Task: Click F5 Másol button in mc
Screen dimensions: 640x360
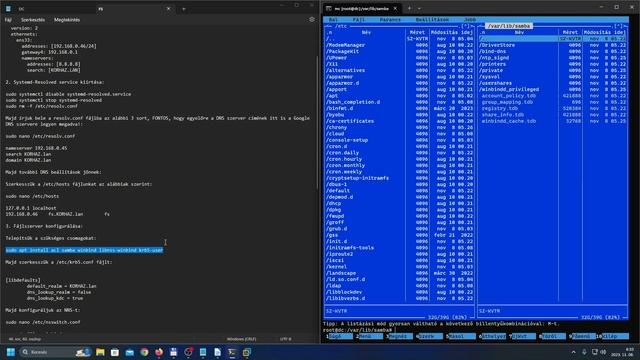Action: pyautogui.click(x=461, y=336)
